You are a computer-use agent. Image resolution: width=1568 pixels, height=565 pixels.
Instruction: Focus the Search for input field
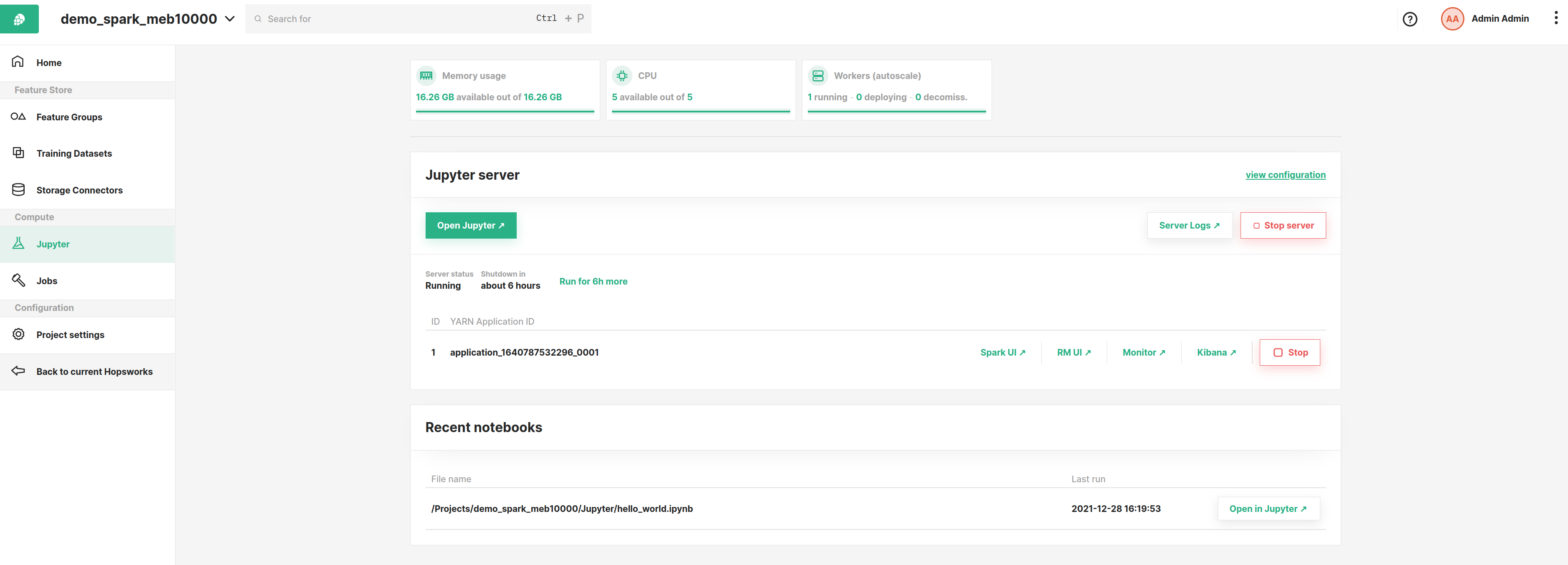point(418,19)
